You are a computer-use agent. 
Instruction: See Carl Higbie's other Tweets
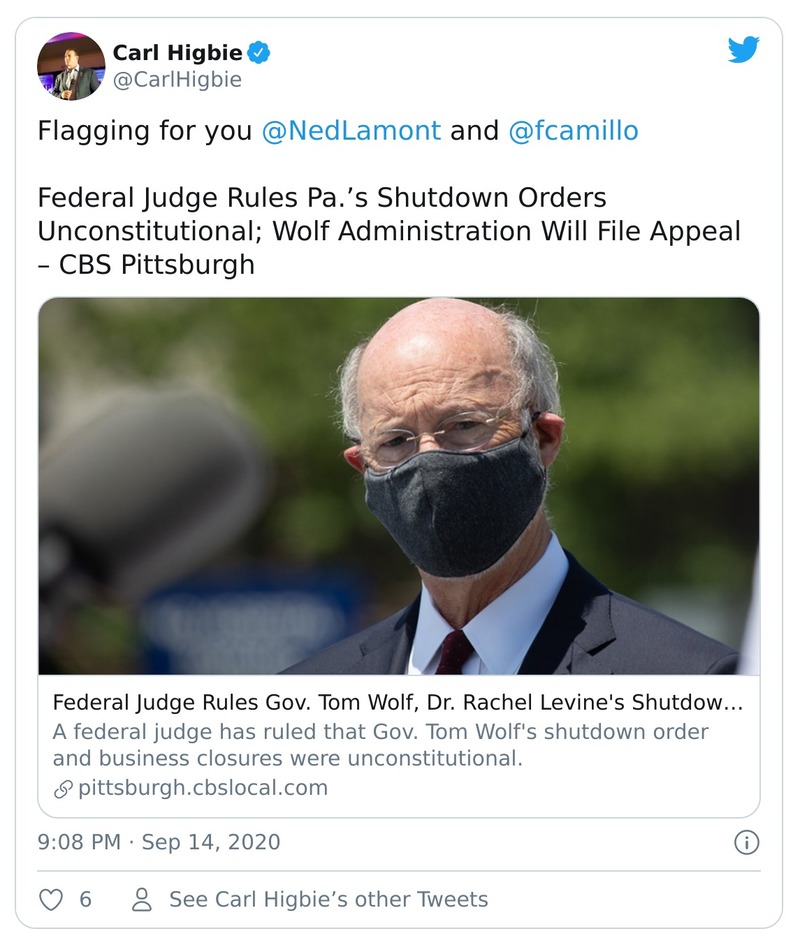tap(328, 900)
